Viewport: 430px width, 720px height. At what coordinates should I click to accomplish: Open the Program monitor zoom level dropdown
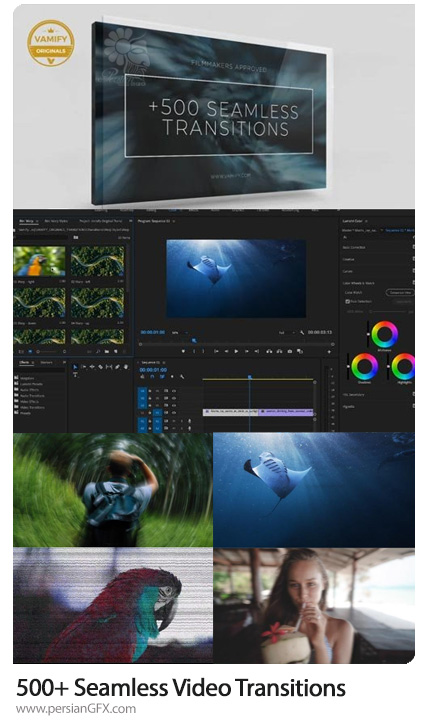[180, 332]
